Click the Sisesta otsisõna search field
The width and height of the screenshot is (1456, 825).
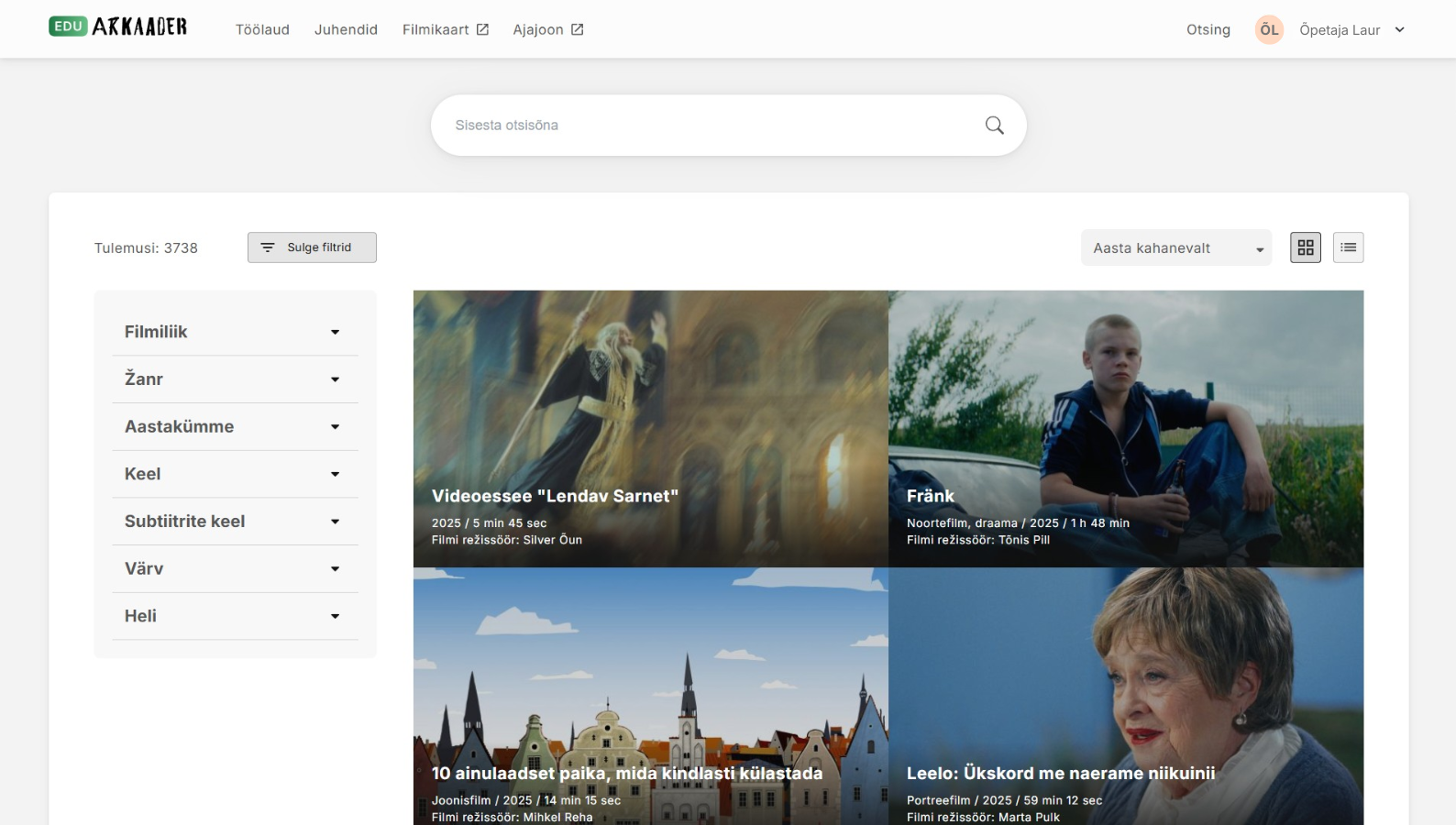click(x=706, y=126)
